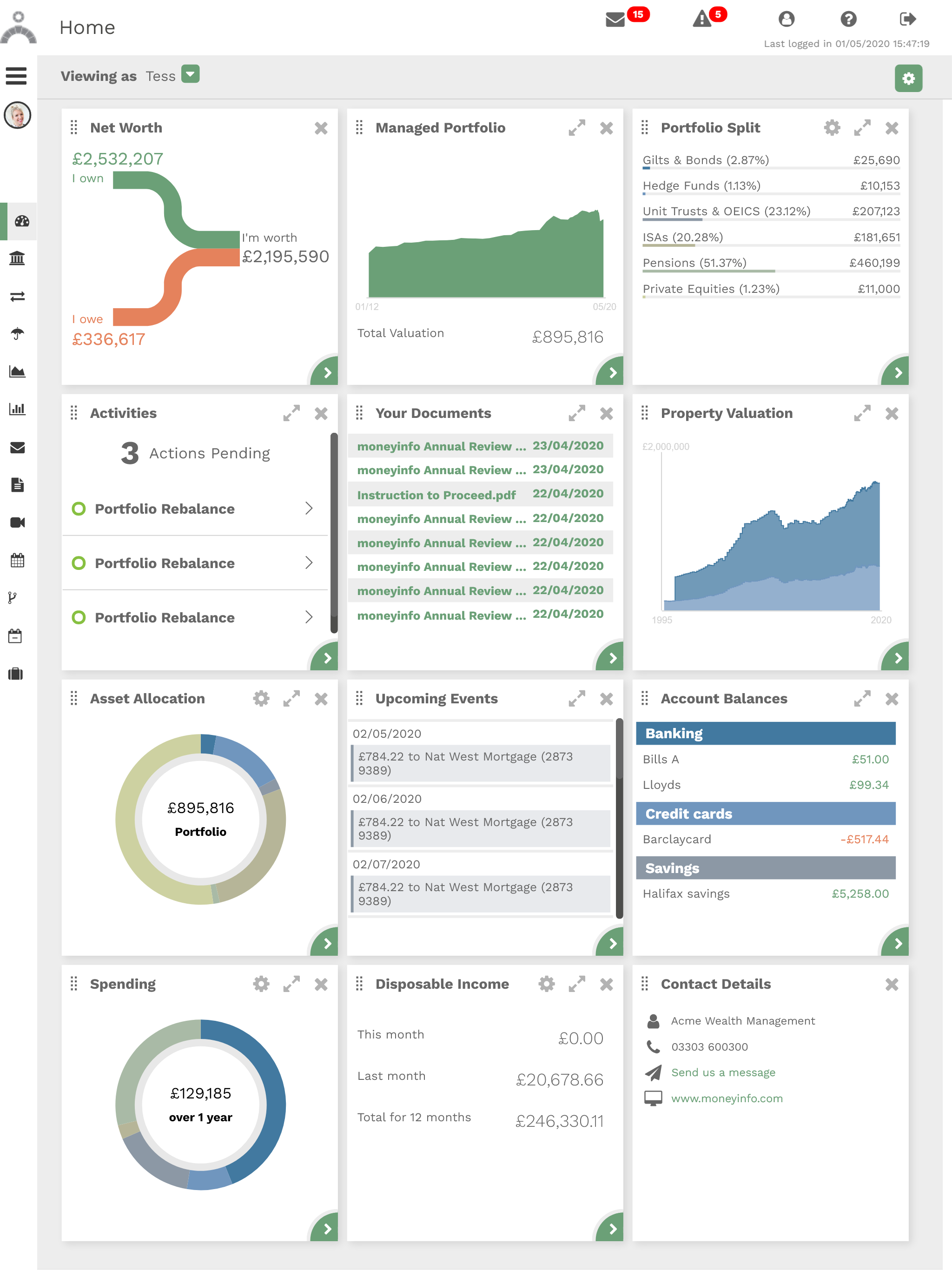
Task: Open Spending settings gear
Action: click(x=261, y=984)
